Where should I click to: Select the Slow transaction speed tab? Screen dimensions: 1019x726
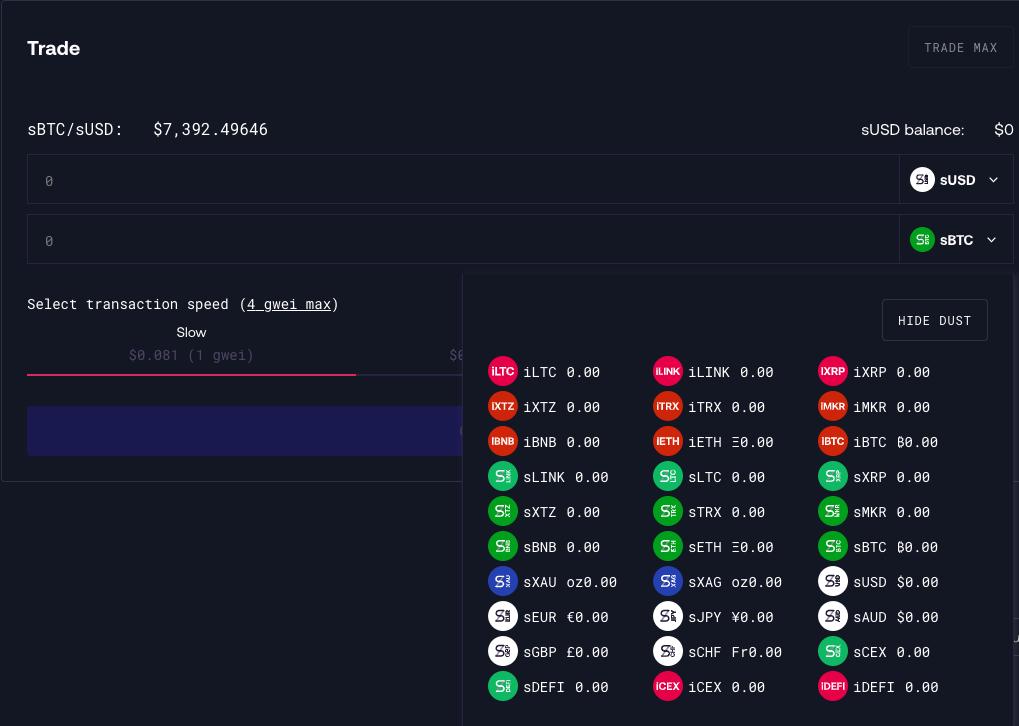point(191,343)
